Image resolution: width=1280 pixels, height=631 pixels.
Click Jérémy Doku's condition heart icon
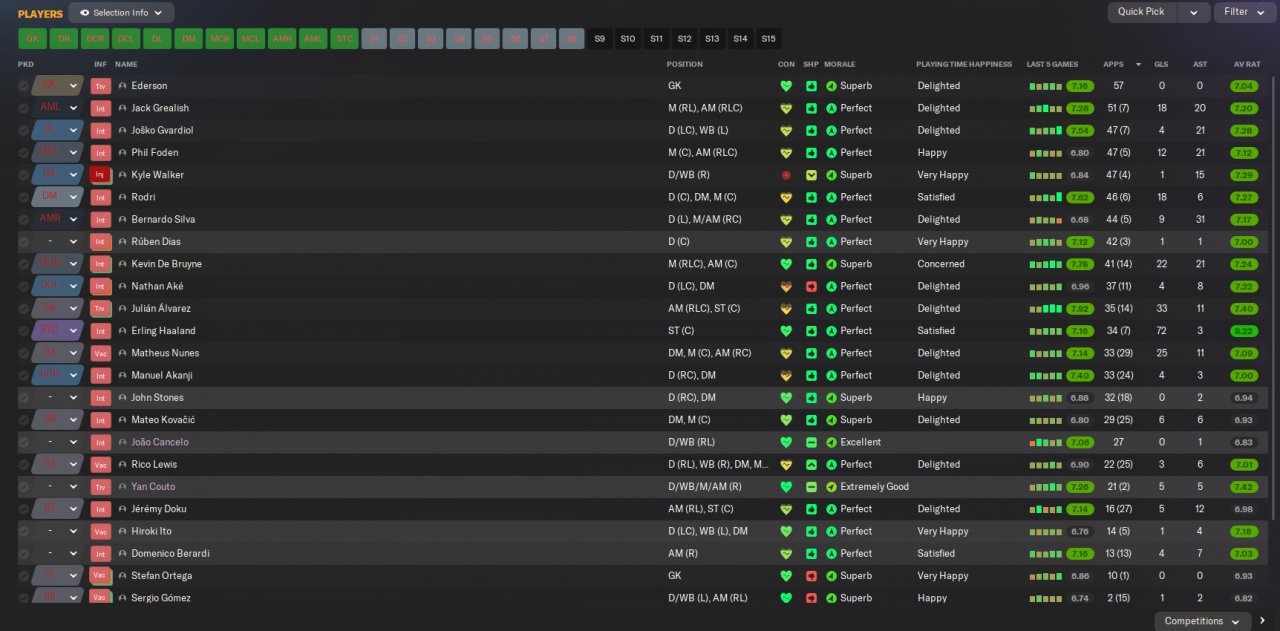point(786,509)
